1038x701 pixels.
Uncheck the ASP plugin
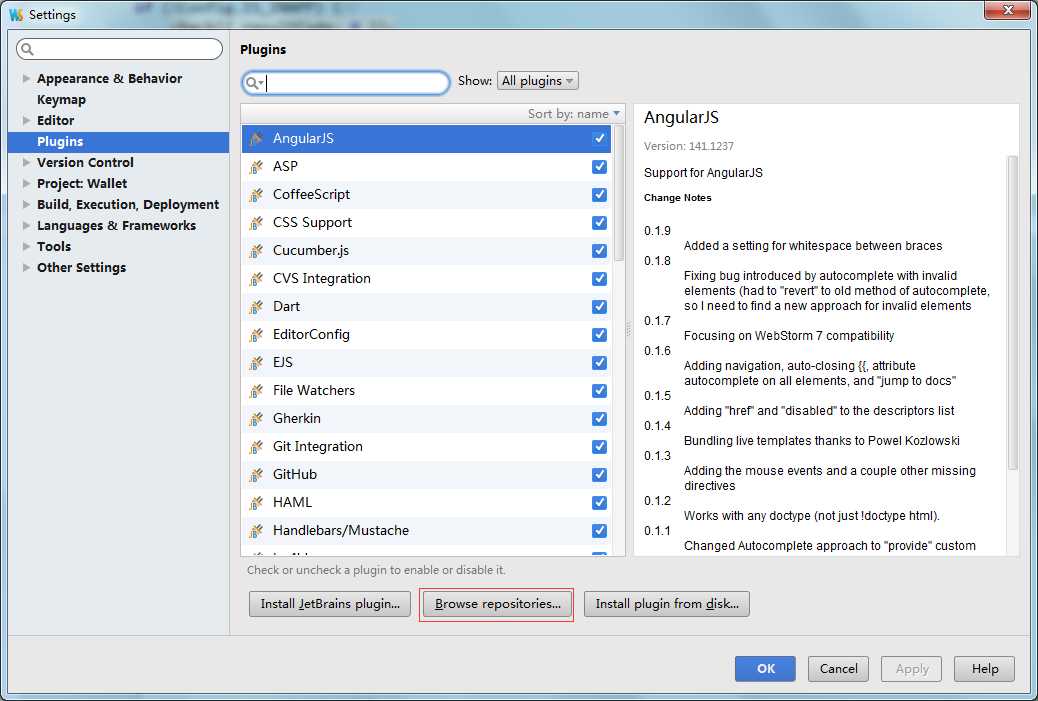tap(599, 167)
